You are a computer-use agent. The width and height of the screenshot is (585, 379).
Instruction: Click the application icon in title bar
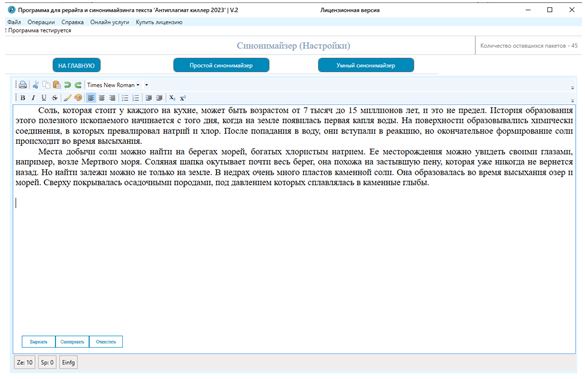point(11,10)
